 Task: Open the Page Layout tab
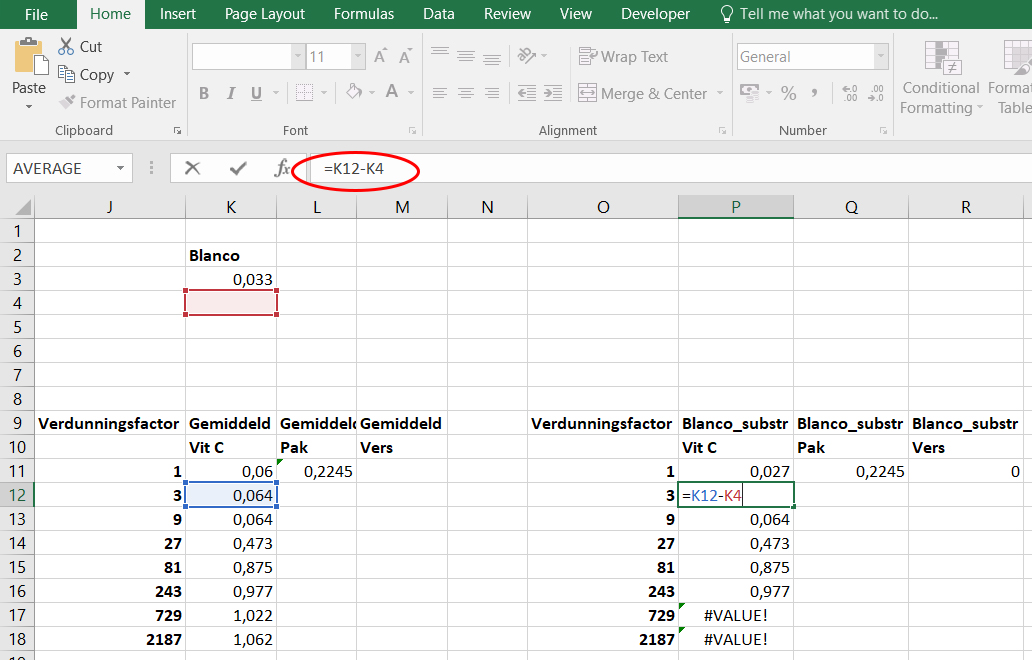pos(265,14)
